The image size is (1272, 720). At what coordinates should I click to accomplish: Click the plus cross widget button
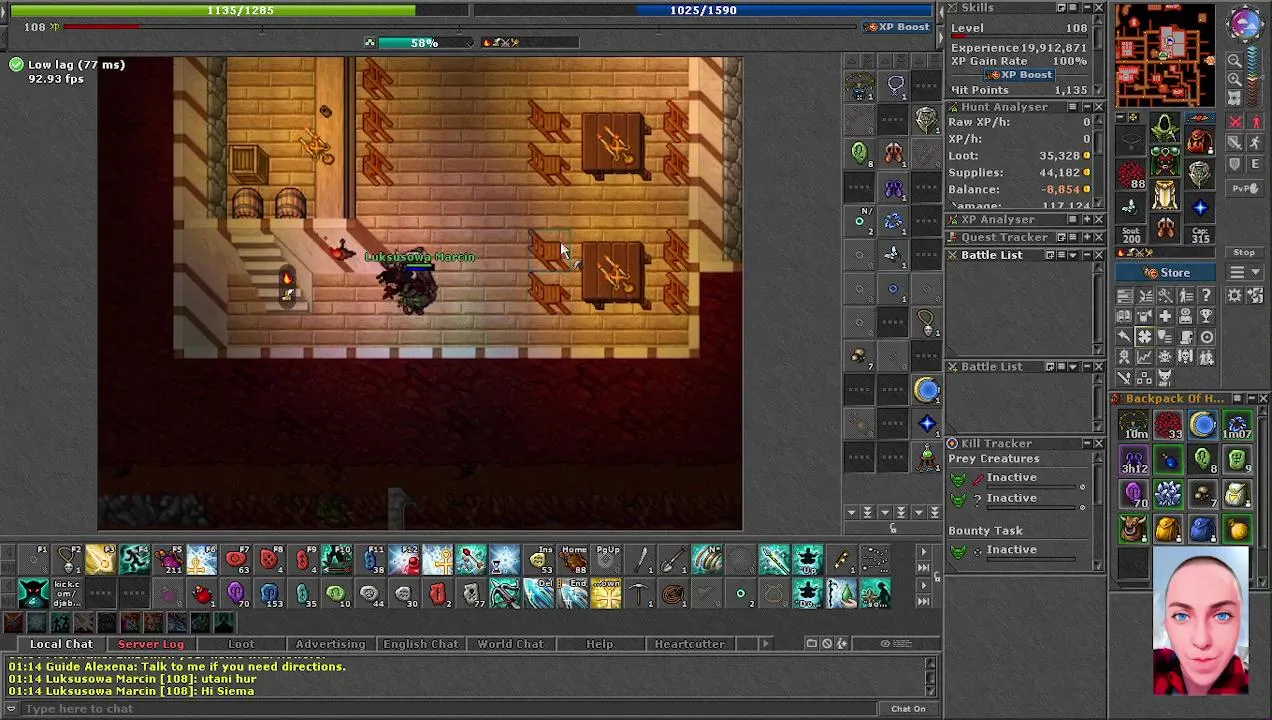(x=1165, y=316)
